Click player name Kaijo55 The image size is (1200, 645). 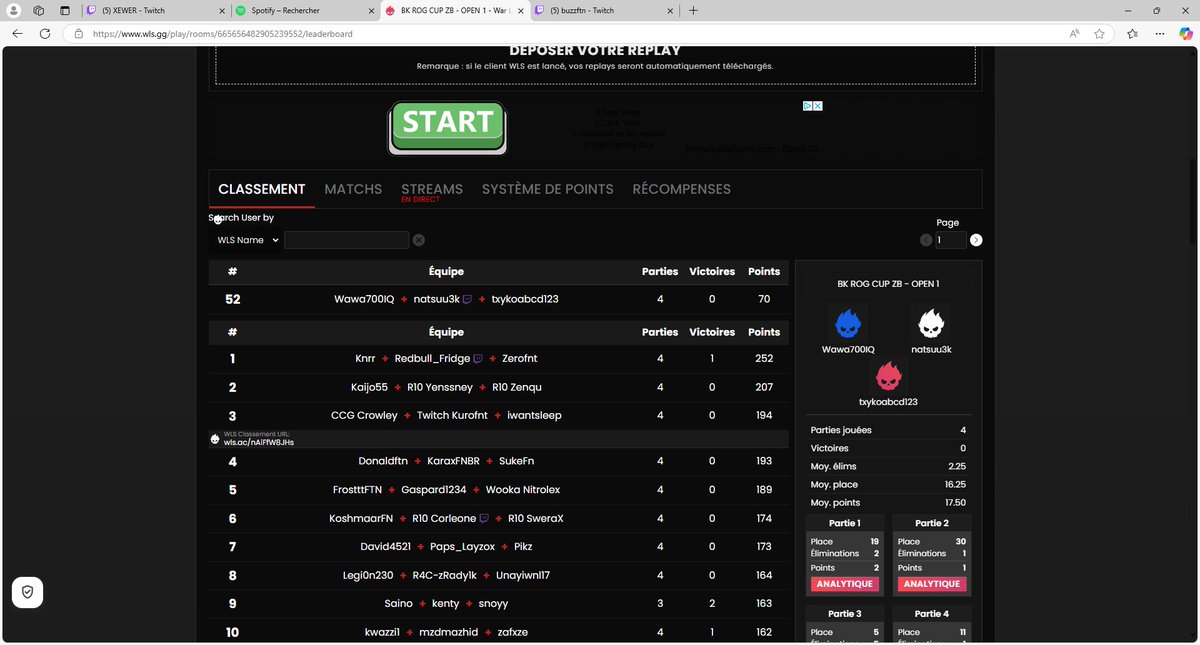coord(369,387)
